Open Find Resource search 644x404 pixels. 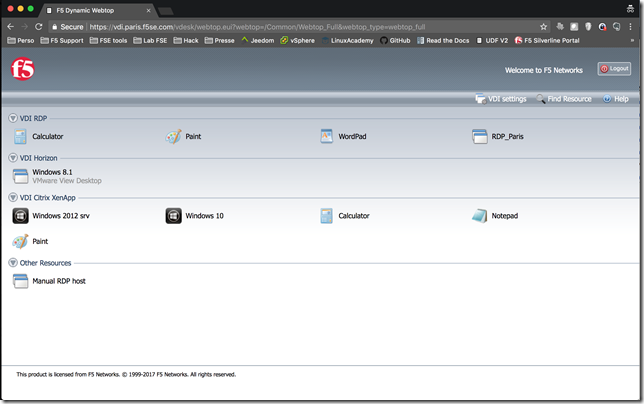[x=564, y=99]
